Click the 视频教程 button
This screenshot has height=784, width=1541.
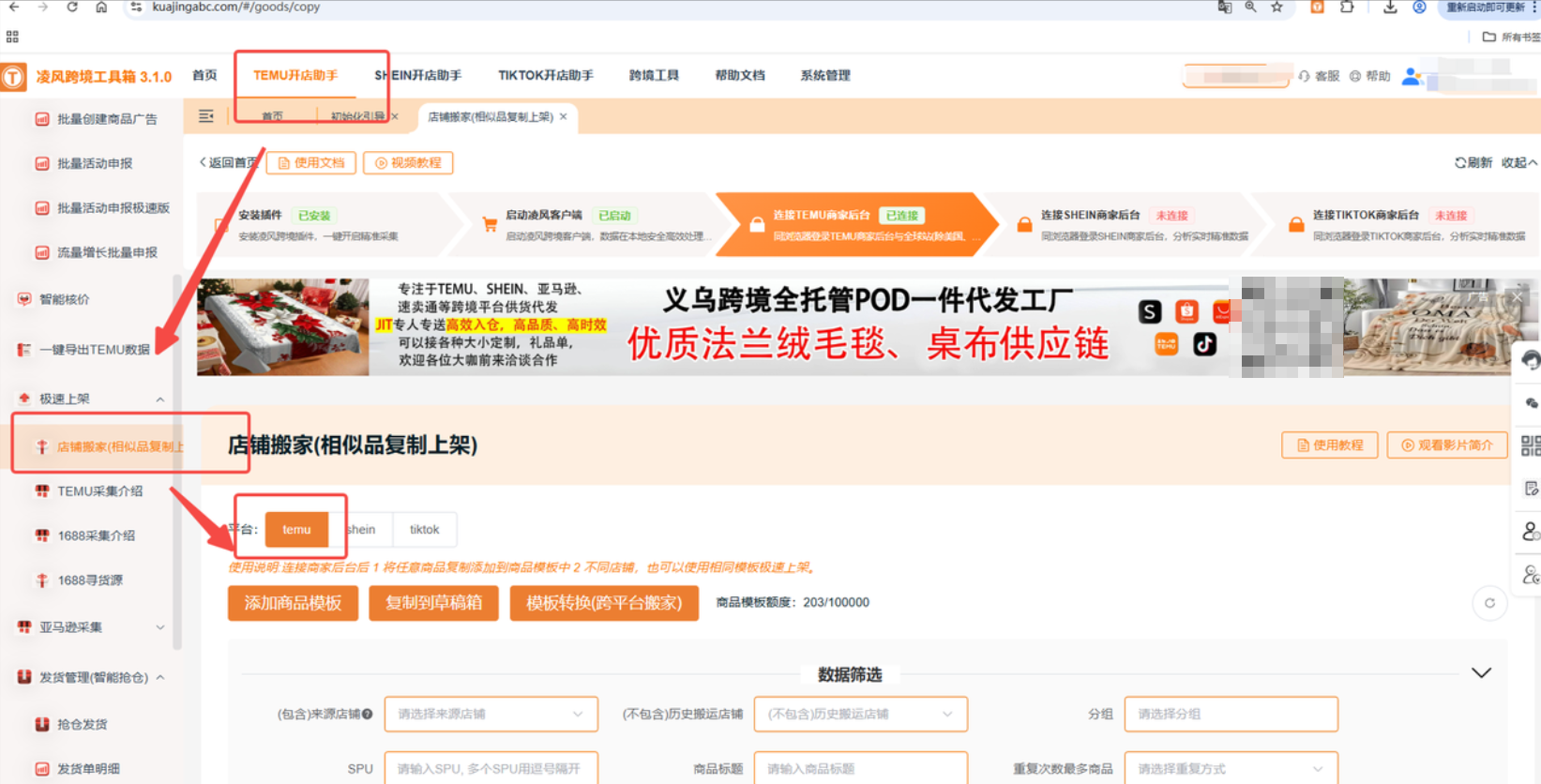pos(408,162)
